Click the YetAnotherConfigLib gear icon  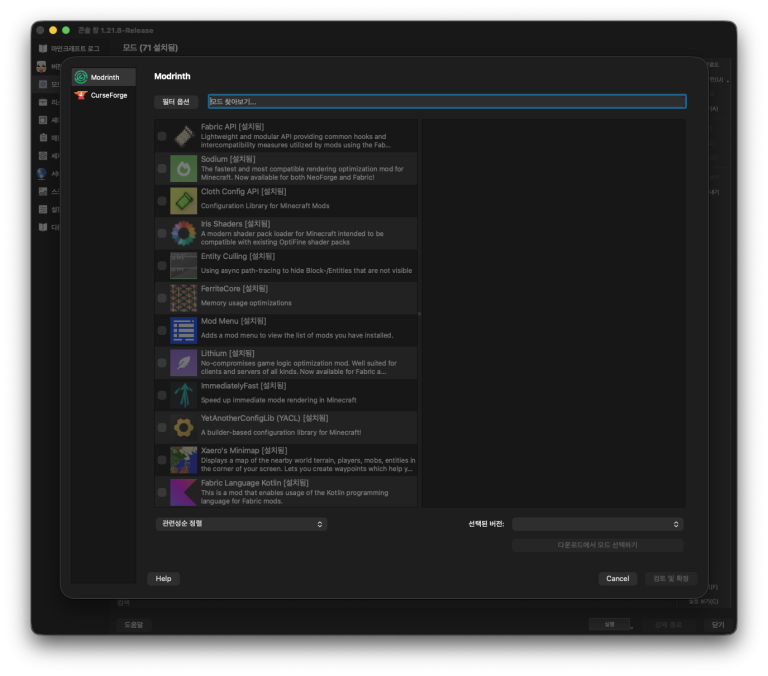[184, 427]
